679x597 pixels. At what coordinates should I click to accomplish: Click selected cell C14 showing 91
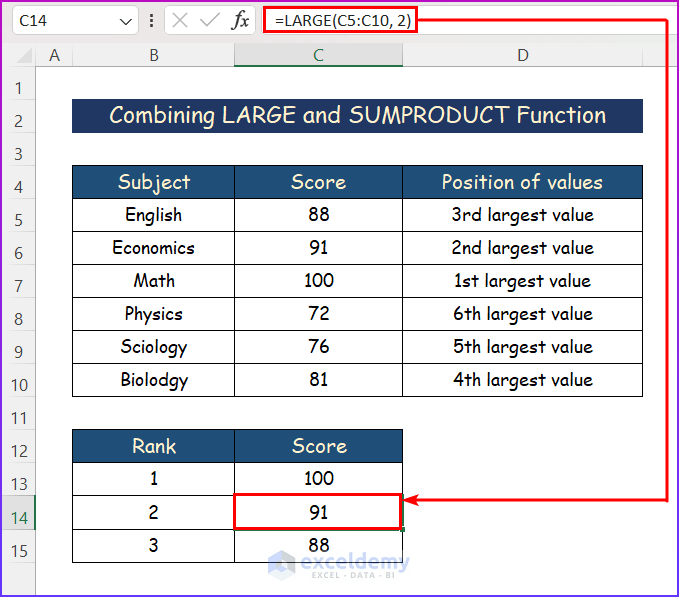tap(317, 512)
